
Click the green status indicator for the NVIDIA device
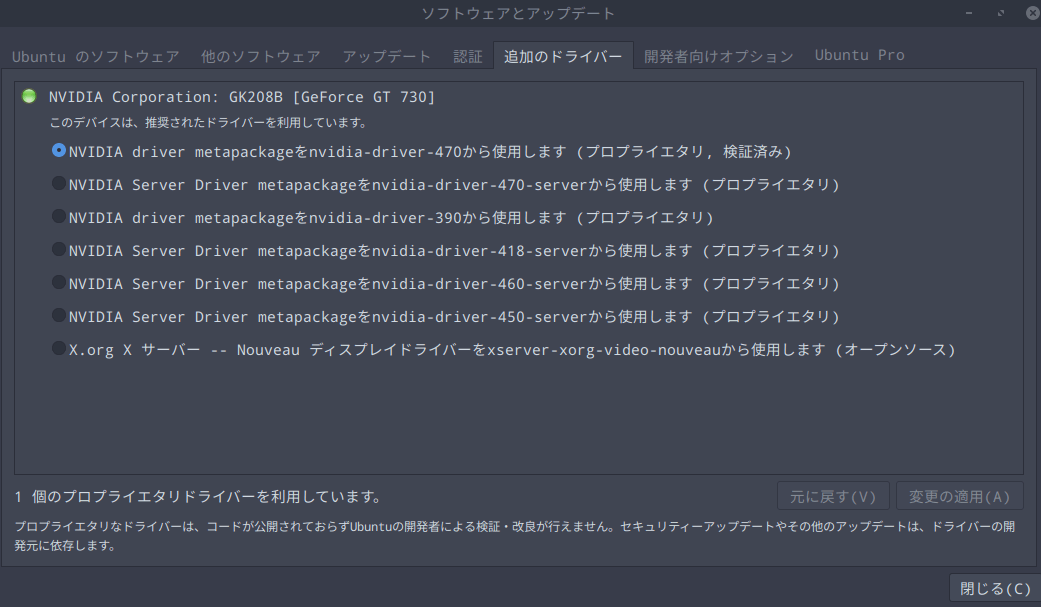click(29, 96)
